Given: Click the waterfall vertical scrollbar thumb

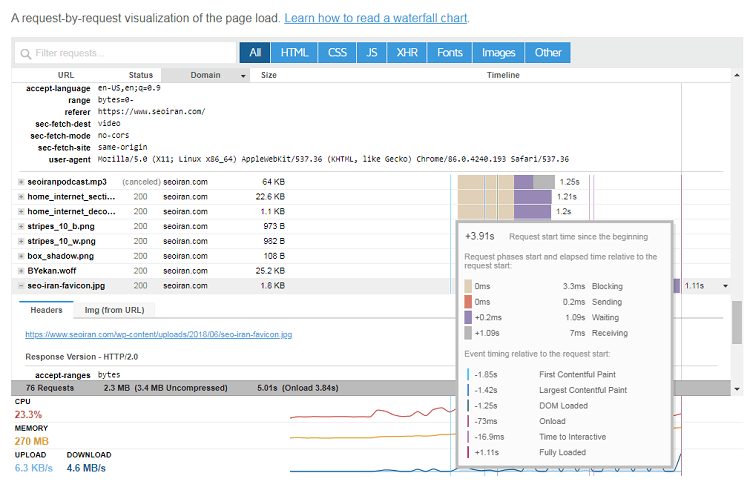Looking at the screenshot, I should coord(737,322).
